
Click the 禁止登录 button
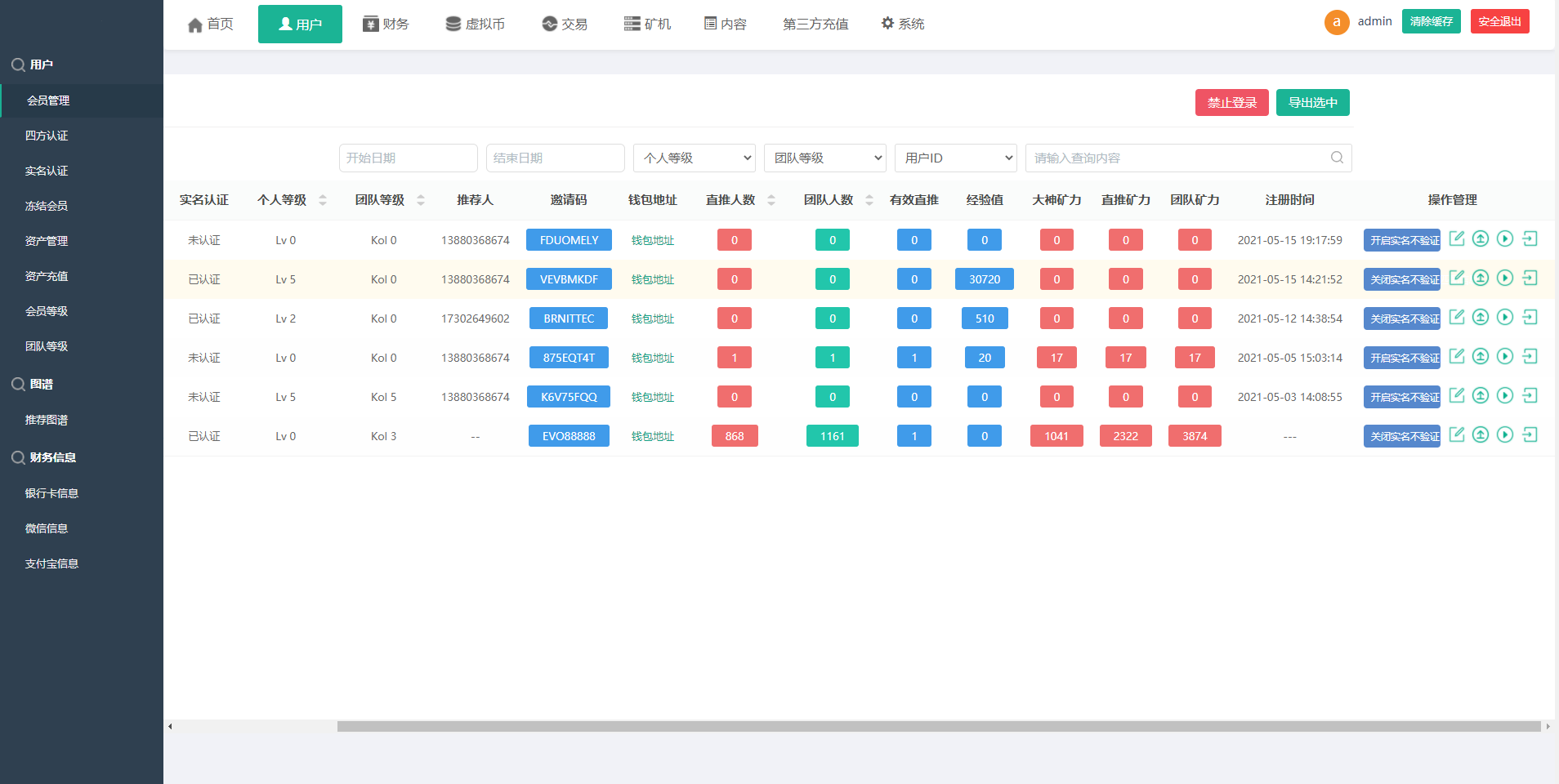1231,102
